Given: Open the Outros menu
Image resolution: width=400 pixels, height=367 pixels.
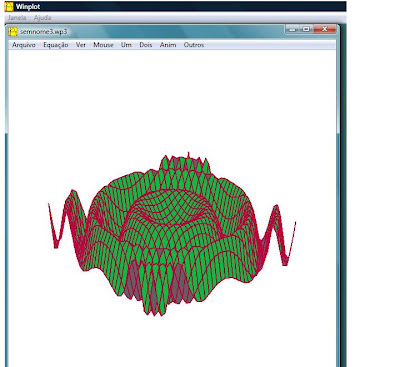Looking at the screenshot, I should click(194, 45).
